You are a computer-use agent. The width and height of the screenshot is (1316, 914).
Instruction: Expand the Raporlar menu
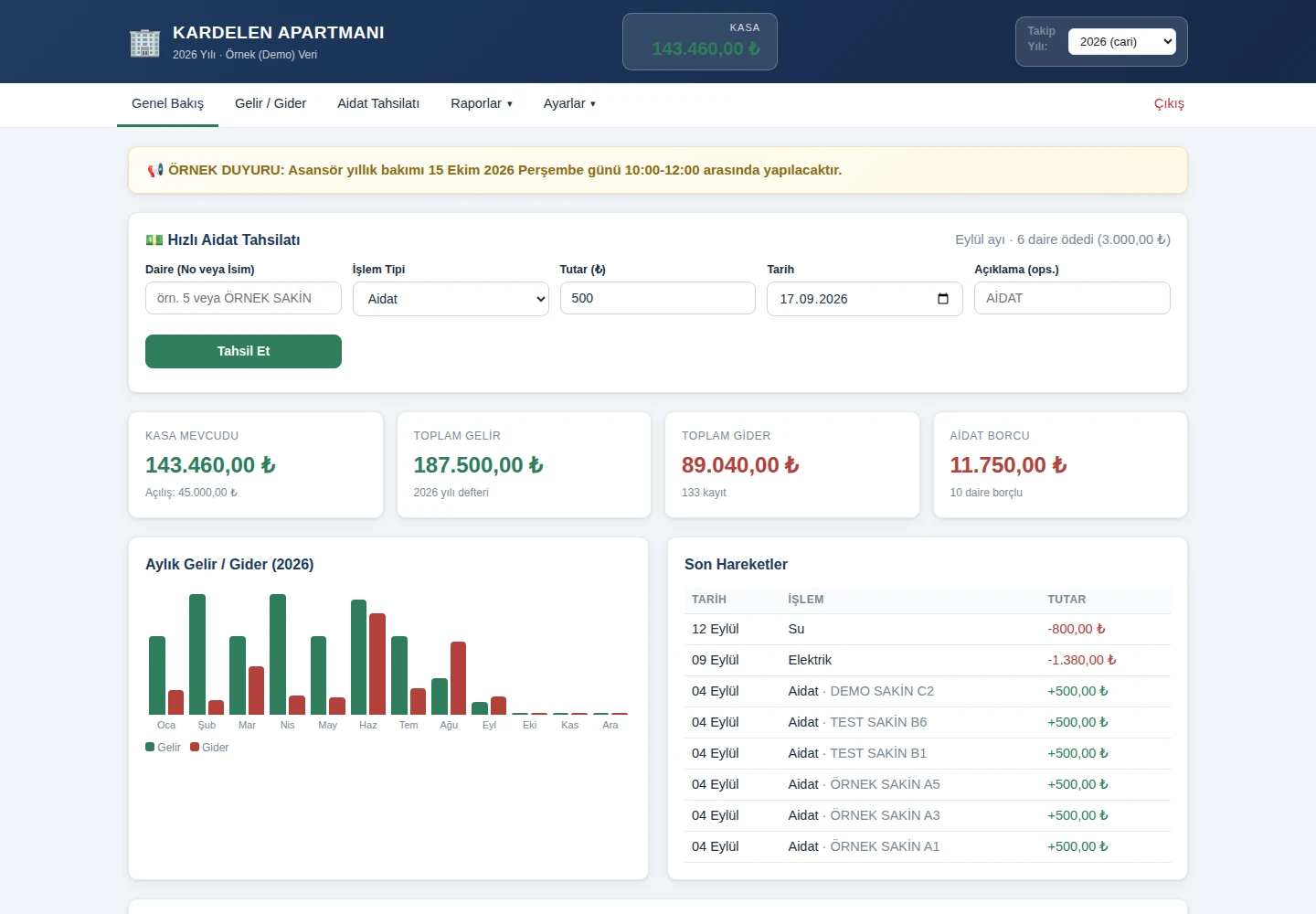pyautogui.click(x=482, y=103)
